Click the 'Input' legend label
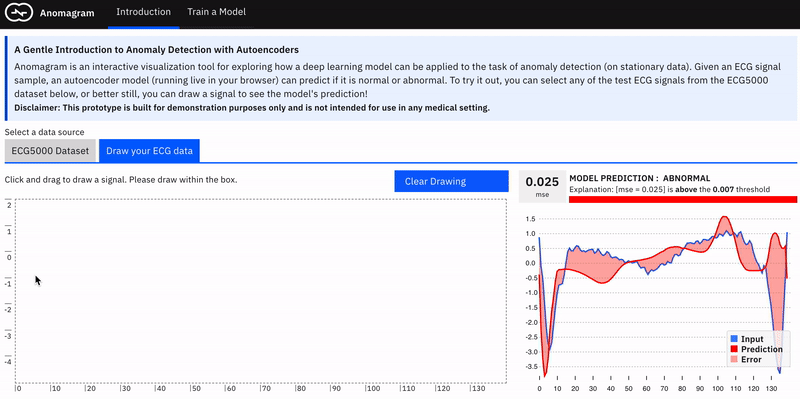The image size is (800, 399). (x=752, y=339)
